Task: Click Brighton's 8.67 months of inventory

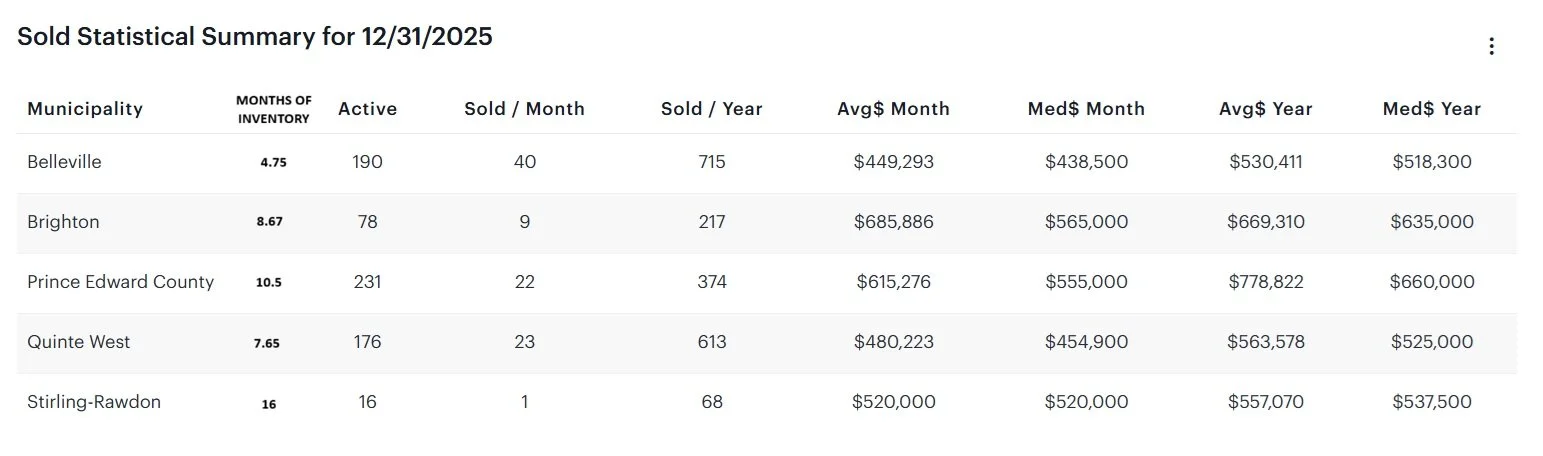Action: coord(269,222)
